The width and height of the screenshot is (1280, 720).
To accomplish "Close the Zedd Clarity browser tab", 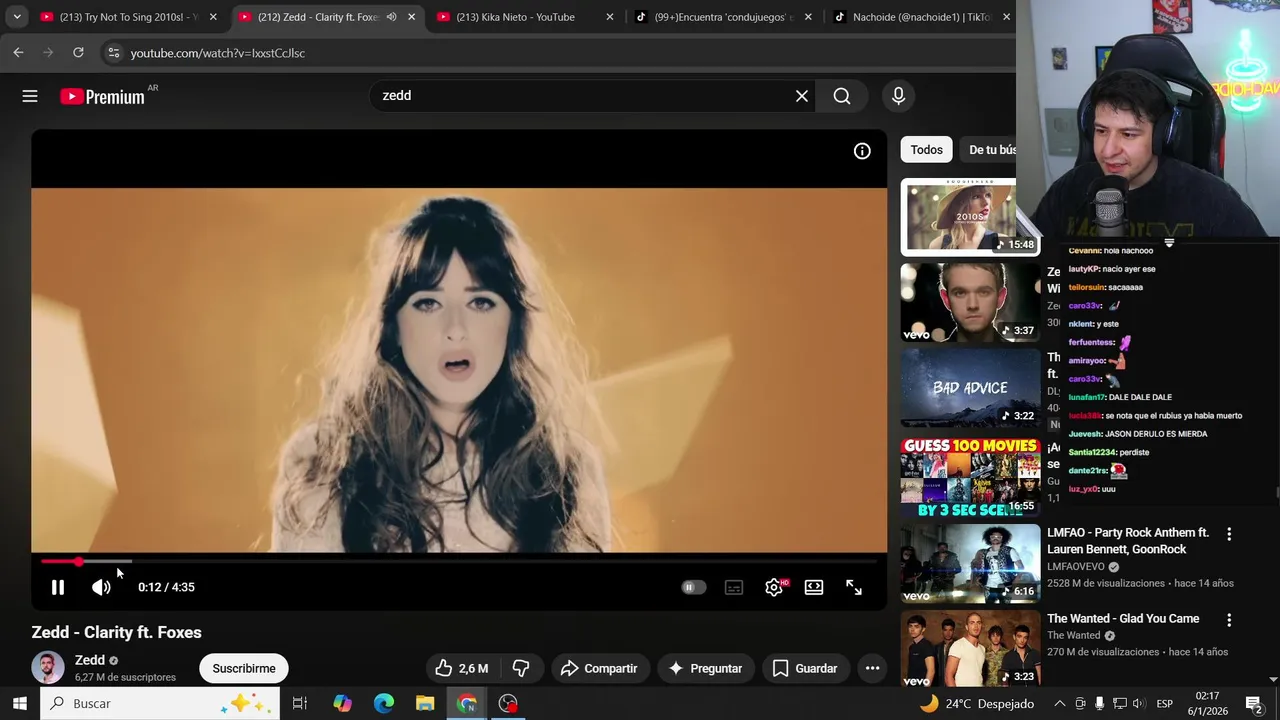I will [411, 17].
